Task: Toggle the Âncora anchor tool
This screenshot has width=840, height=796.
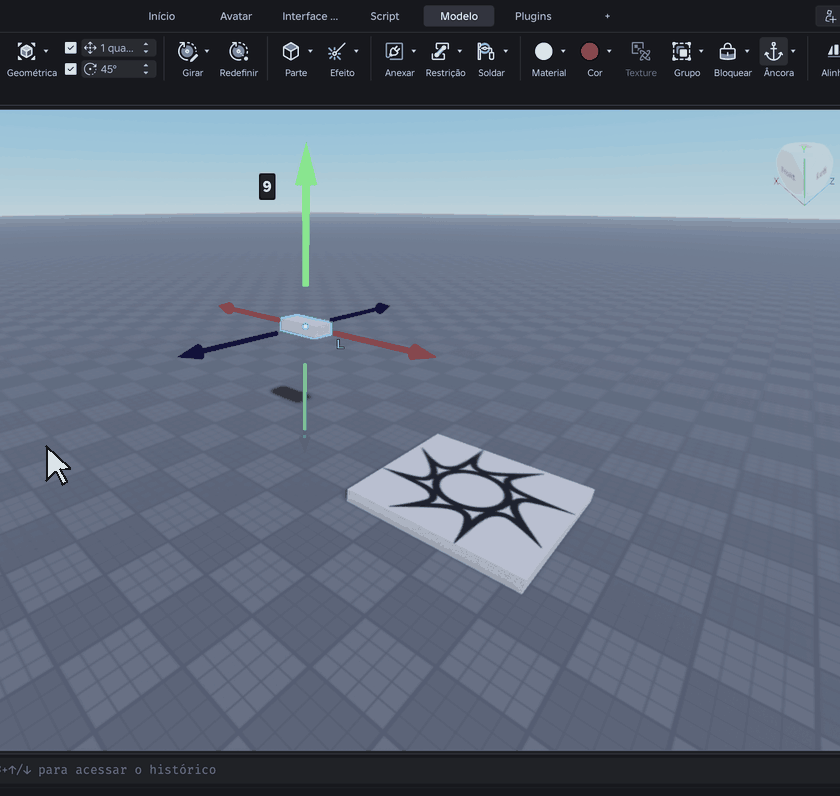Action: [774, 51]
